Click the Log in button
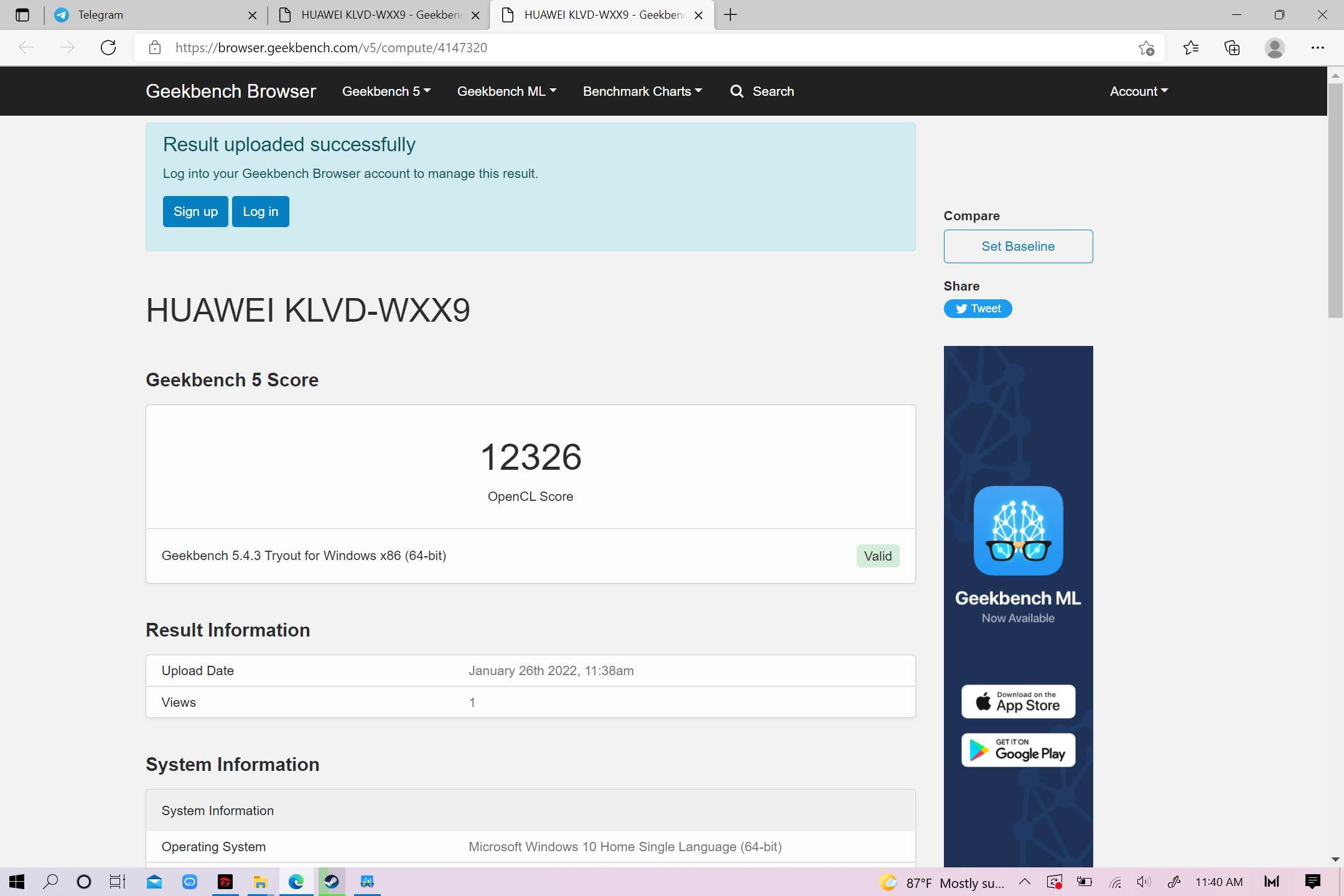The image size is (1344, 896). tap(261, 212)
